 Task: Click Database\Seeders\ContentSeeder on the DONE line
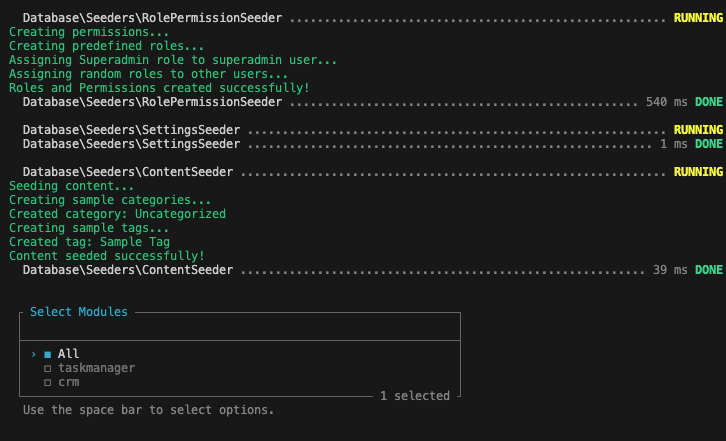pos(128,270)
